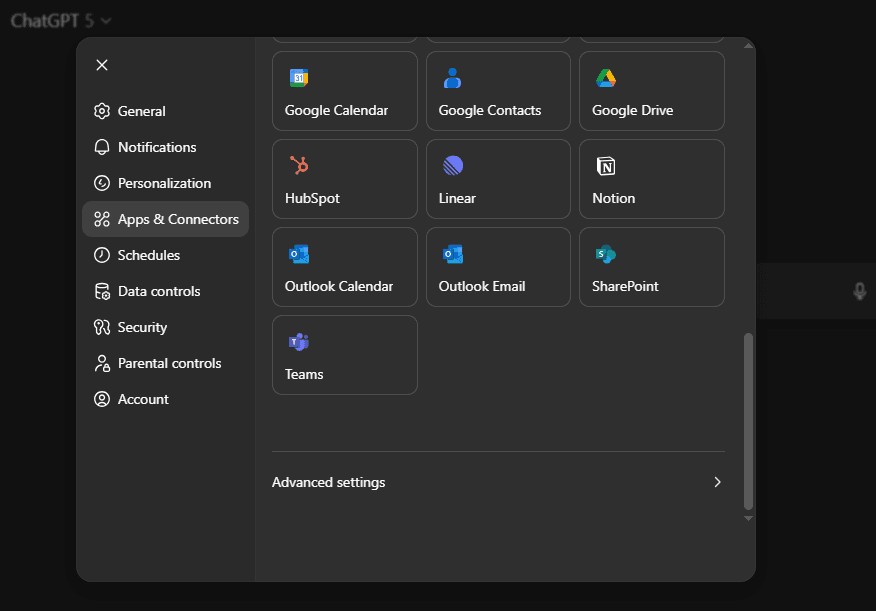Select the Notion connector
876x611 pixels.
click(651, 179)
